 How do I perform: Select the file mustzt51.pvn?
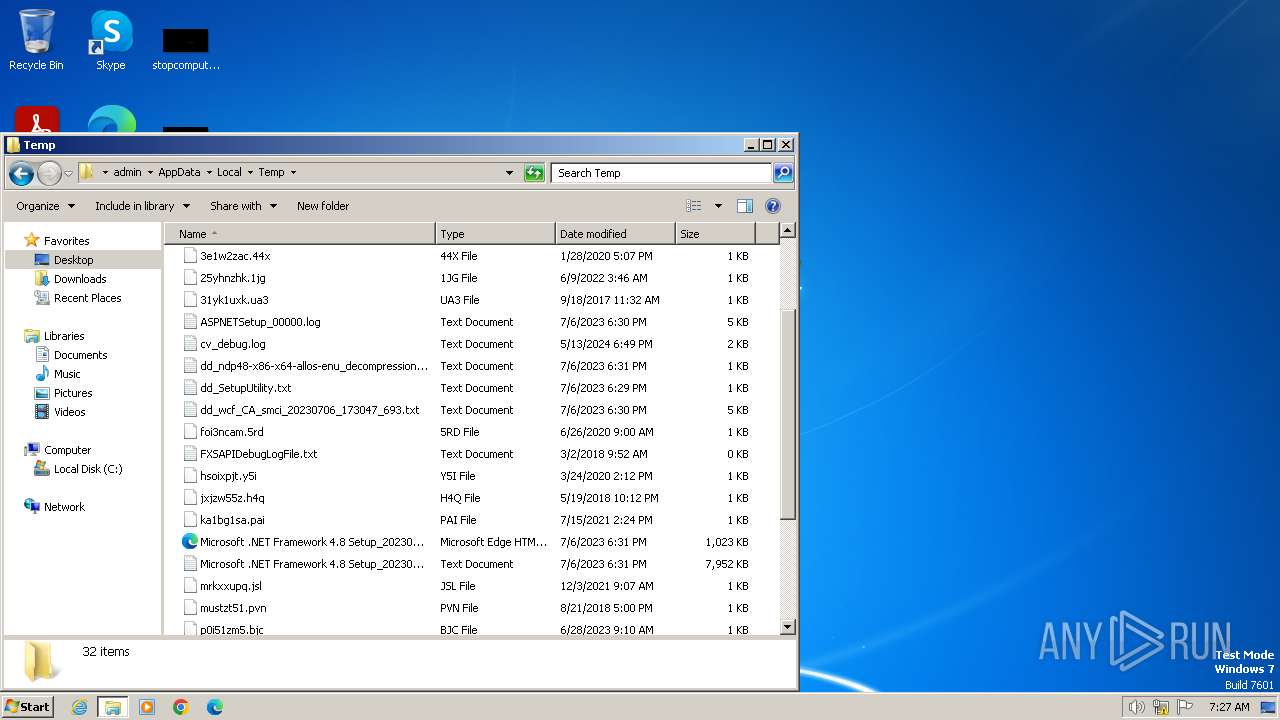(x=233, y=608)
